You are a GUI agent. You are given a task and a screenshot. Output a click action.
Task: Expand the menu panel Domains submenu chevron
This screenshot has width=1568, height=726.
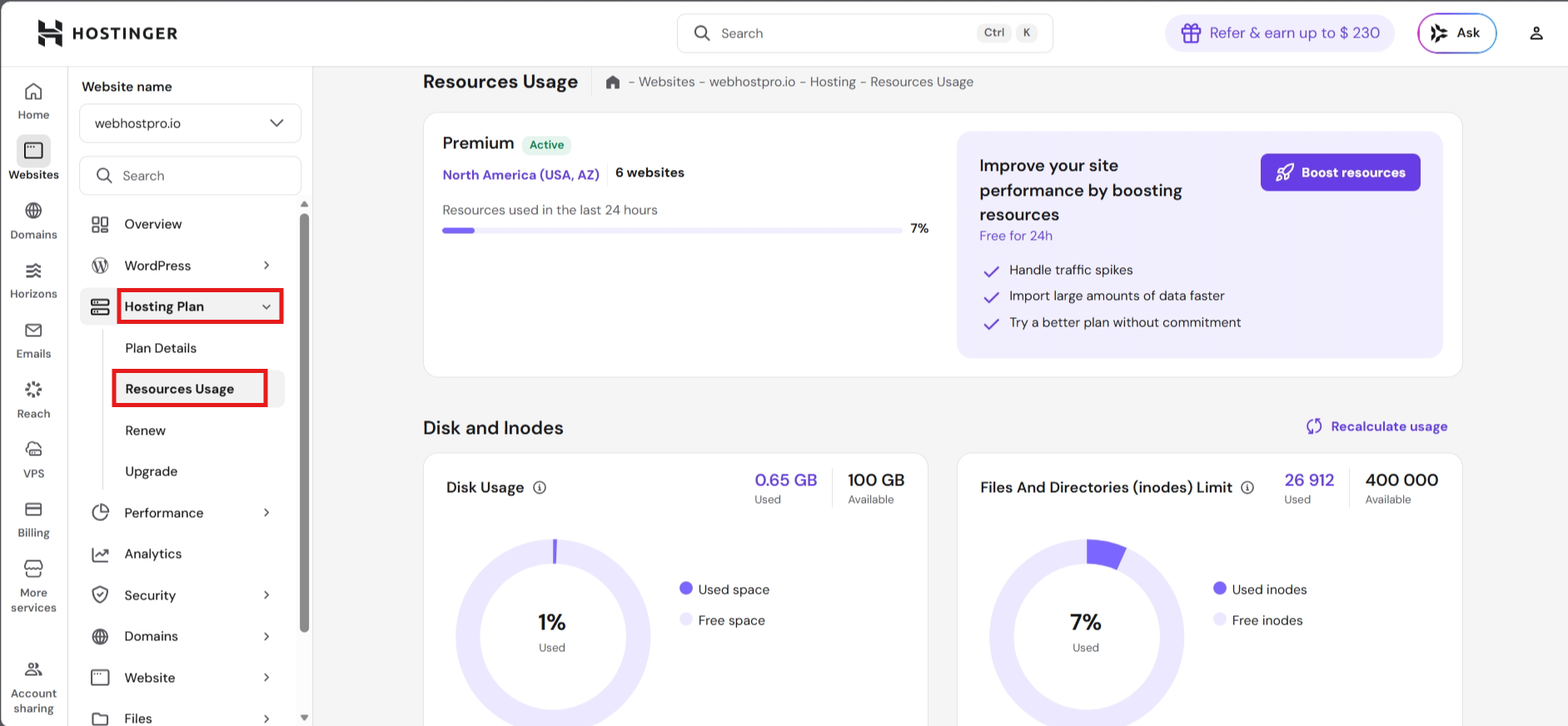pyautogui.click(x=266, y=637)
